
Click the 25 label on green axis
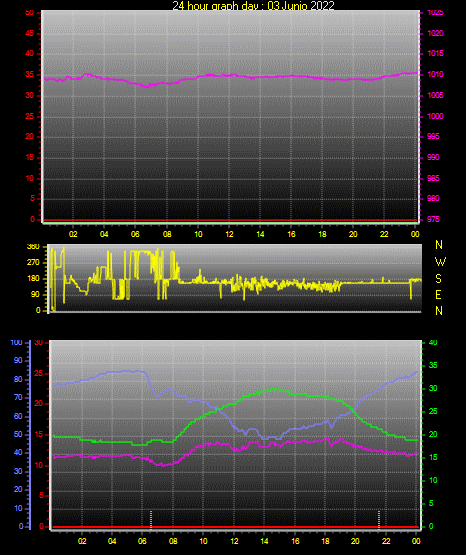[433, 411]
